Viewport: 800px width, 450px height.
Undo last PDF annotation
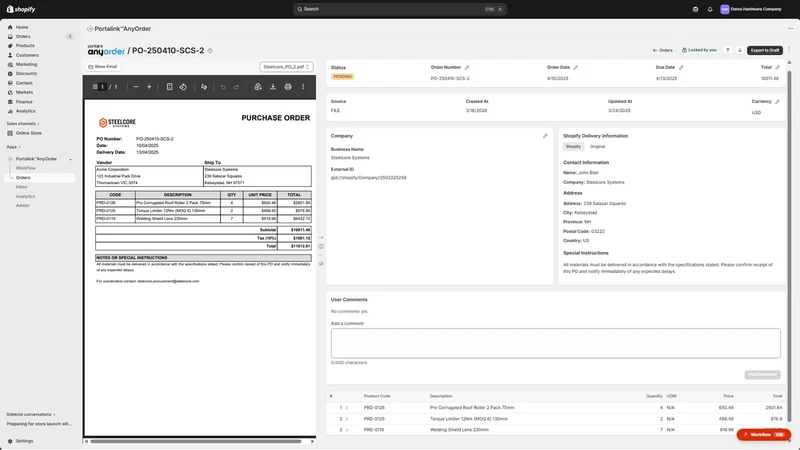coord(223,87)
